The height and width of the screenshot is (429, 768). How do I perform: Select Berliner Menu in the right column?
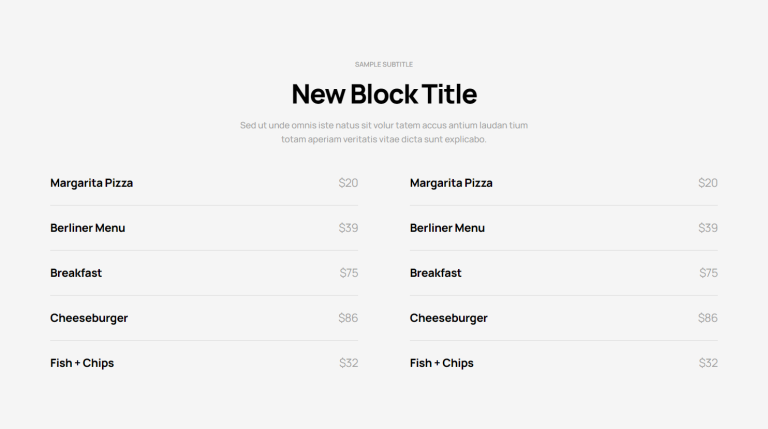point(447,228)
